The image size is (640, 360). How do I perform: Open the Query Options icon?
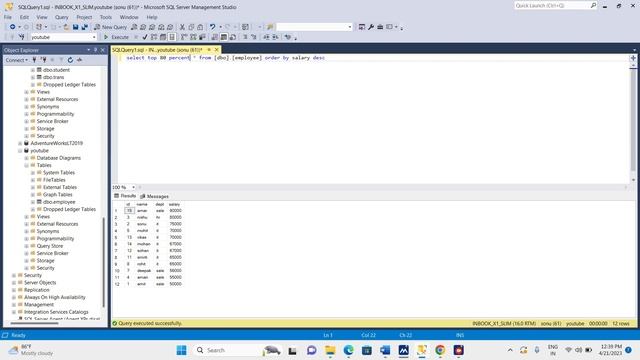click(x=163, y=37)
